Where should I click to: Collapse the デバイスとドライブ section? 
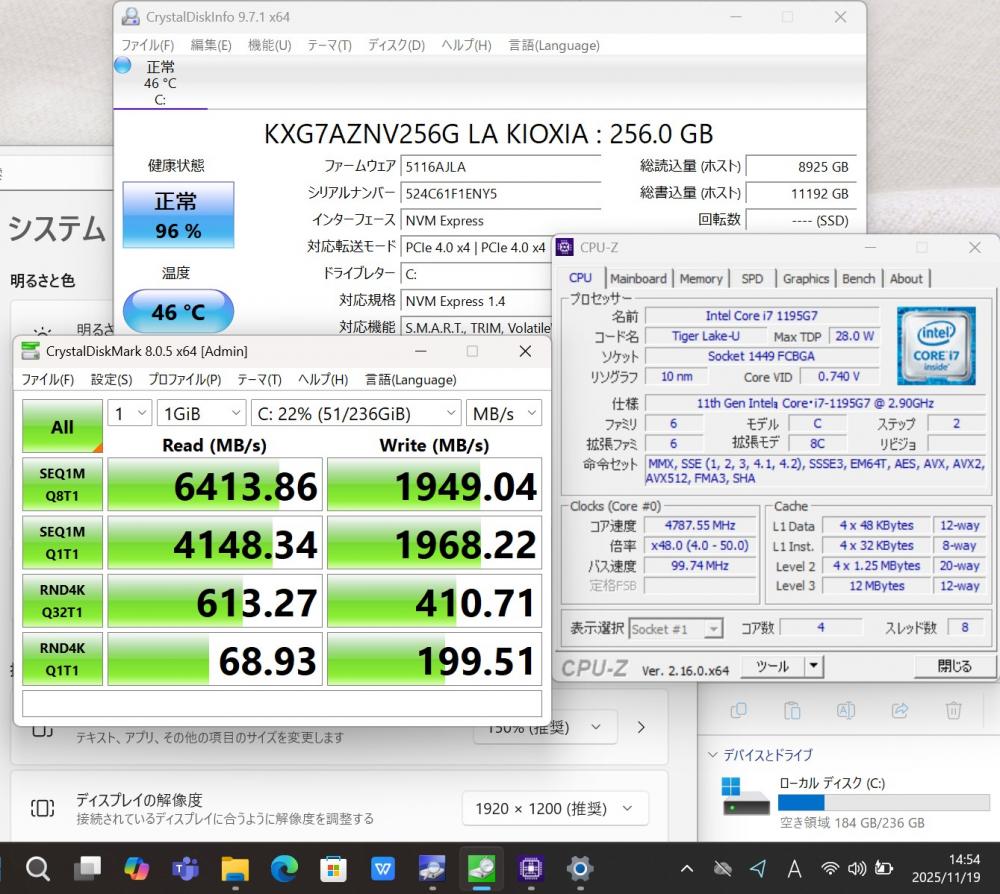(713, 755)
